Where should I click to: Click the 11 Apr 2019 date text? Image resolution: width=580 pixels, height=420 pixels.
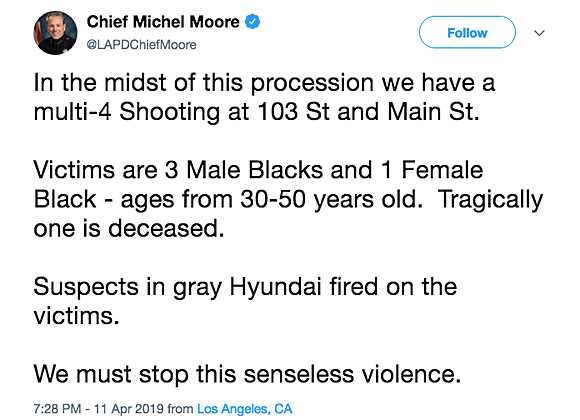pyautogui.click(x=128, y=409)
